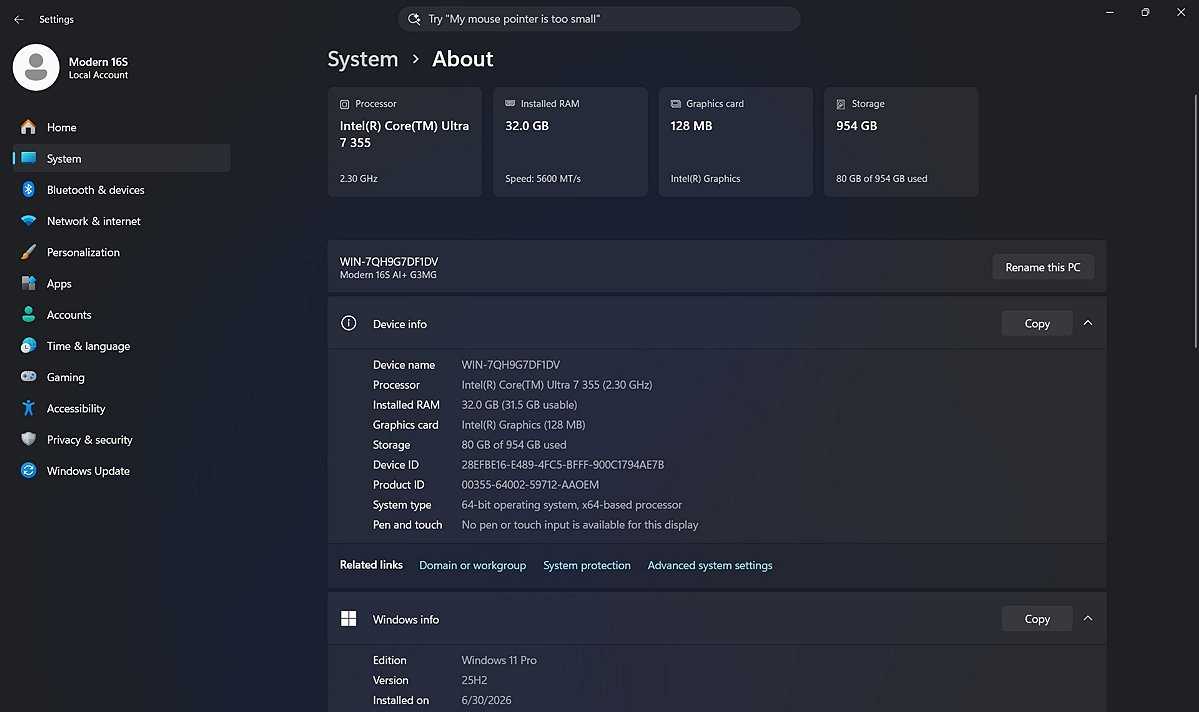Collapse the Device info section

[1087, 323]
